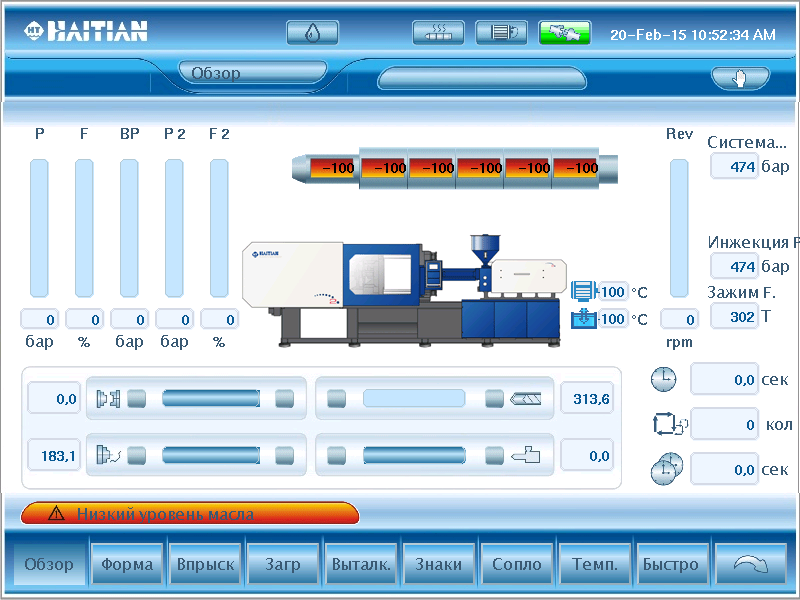Click the cycle counter loop icon
This screenshot has width=800, height=600.
(x=664, y=424)
